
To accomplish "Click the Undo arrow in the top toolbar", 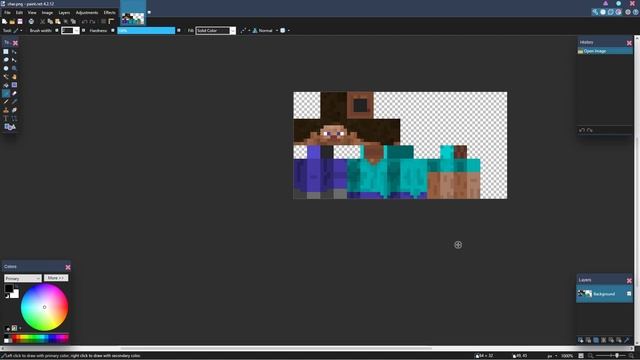I will (x=84, y=21).
